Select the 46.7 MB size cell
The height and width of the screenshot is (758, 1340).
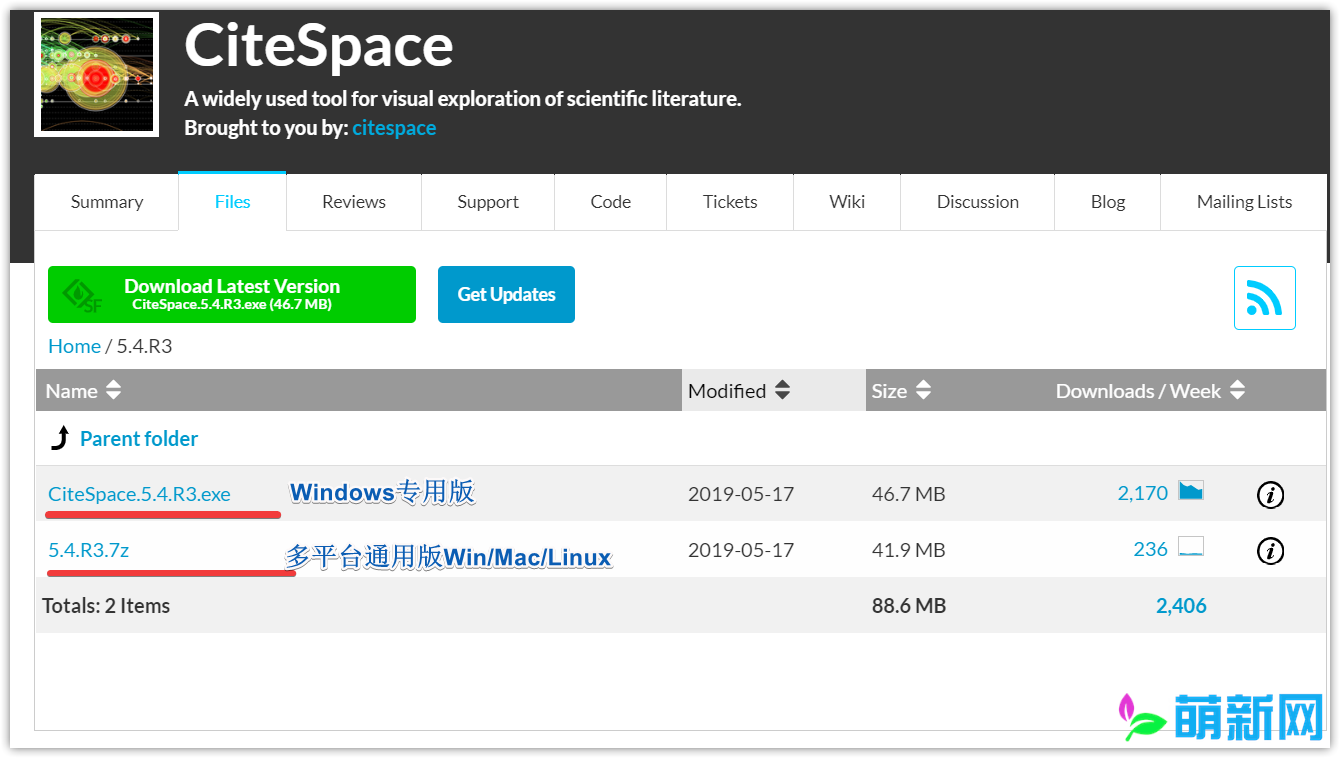point(908,494)
